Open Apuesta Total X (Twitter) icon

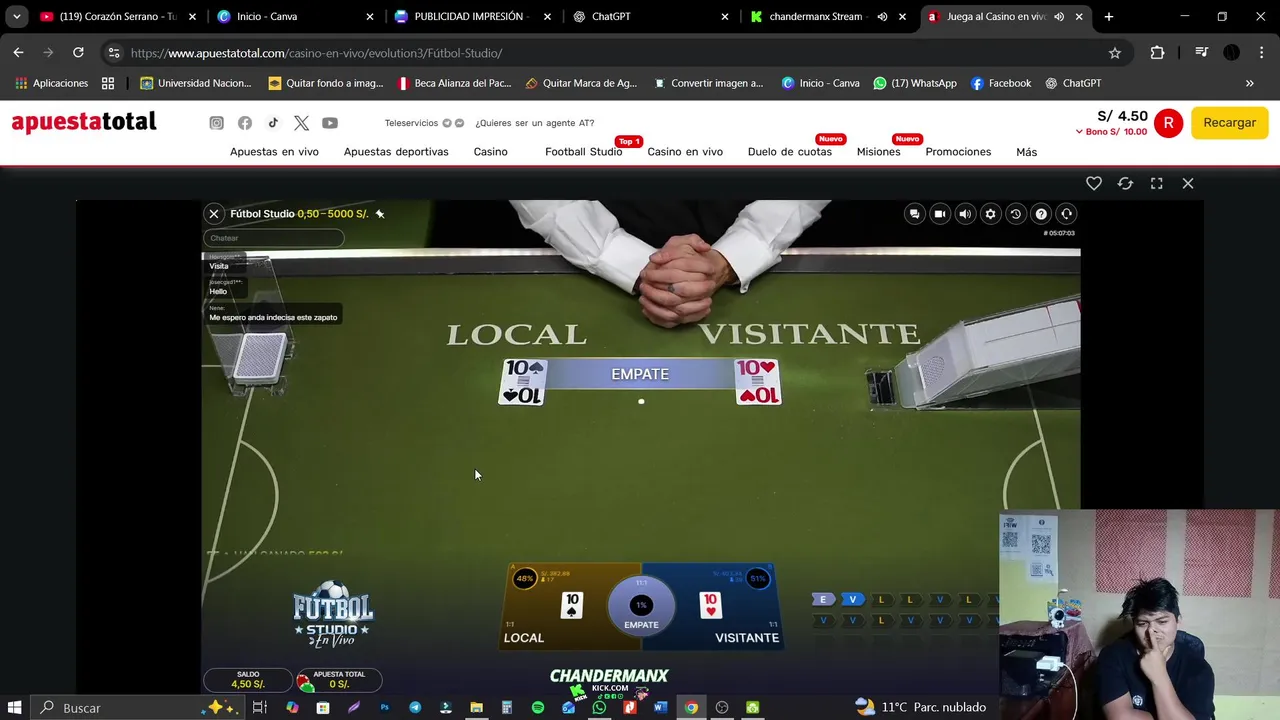coord(301,123)
